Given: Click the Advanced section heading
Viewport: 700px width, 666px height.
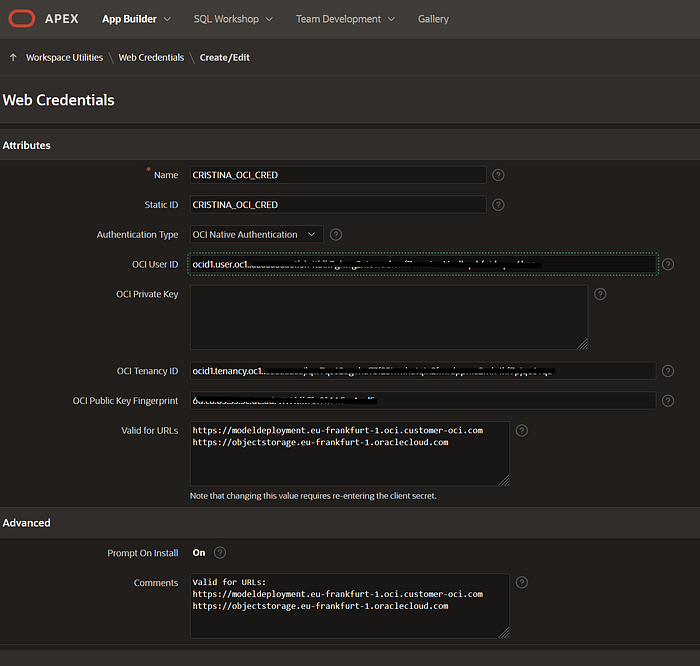Looking at the screenshot, I should [26, 523].
